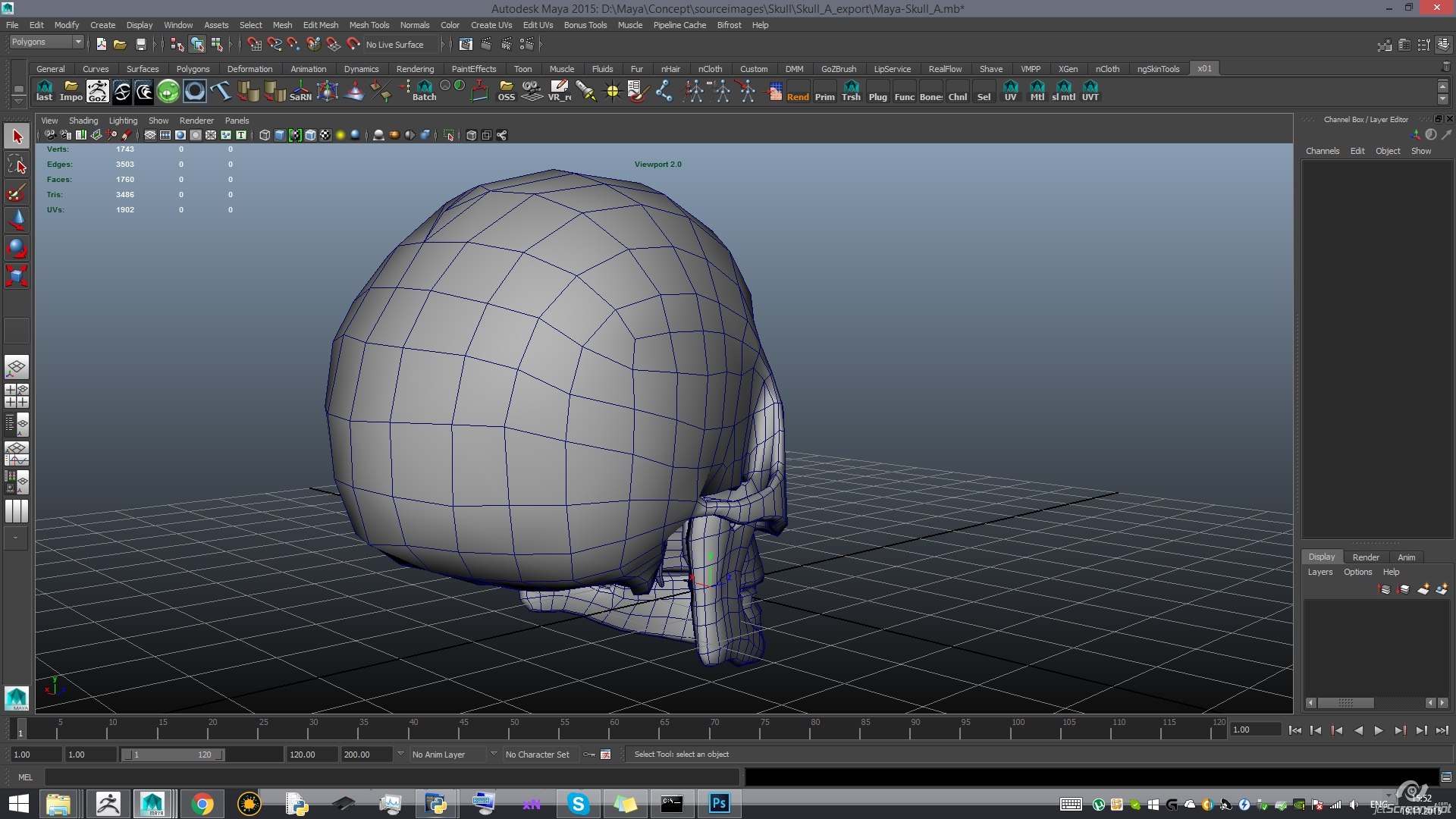Click the Impo folder shelf icon
The height and width of the screenshot is (819, 1456).
71,91
